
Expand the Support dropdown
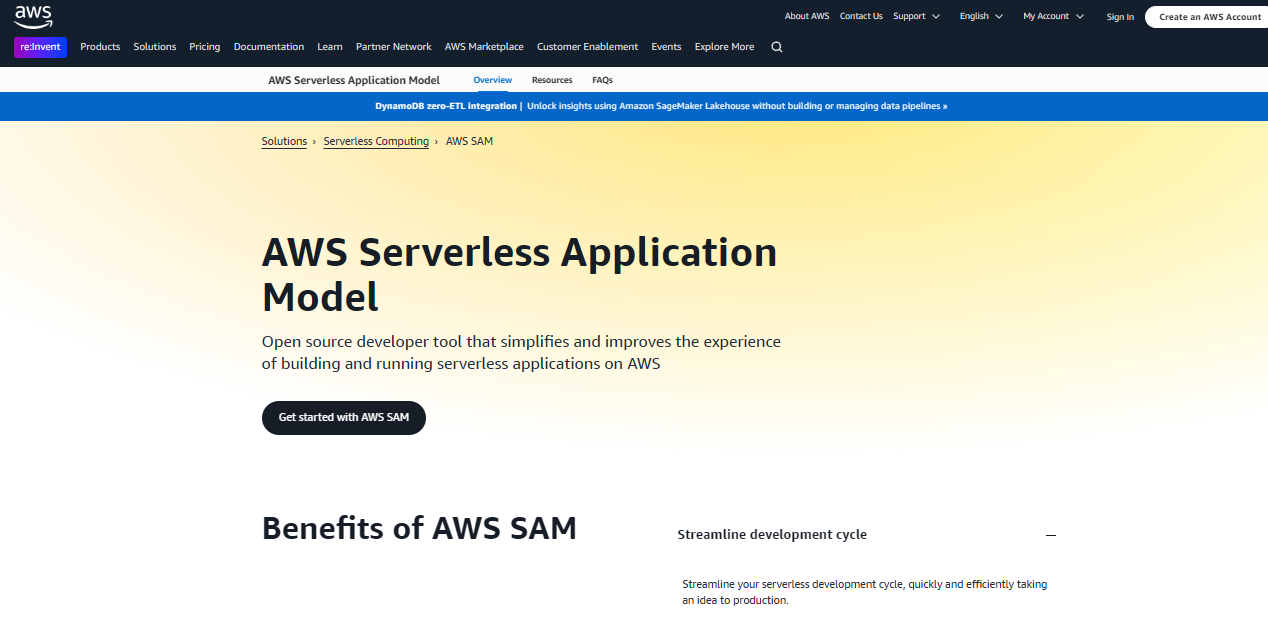coord(917,16)
